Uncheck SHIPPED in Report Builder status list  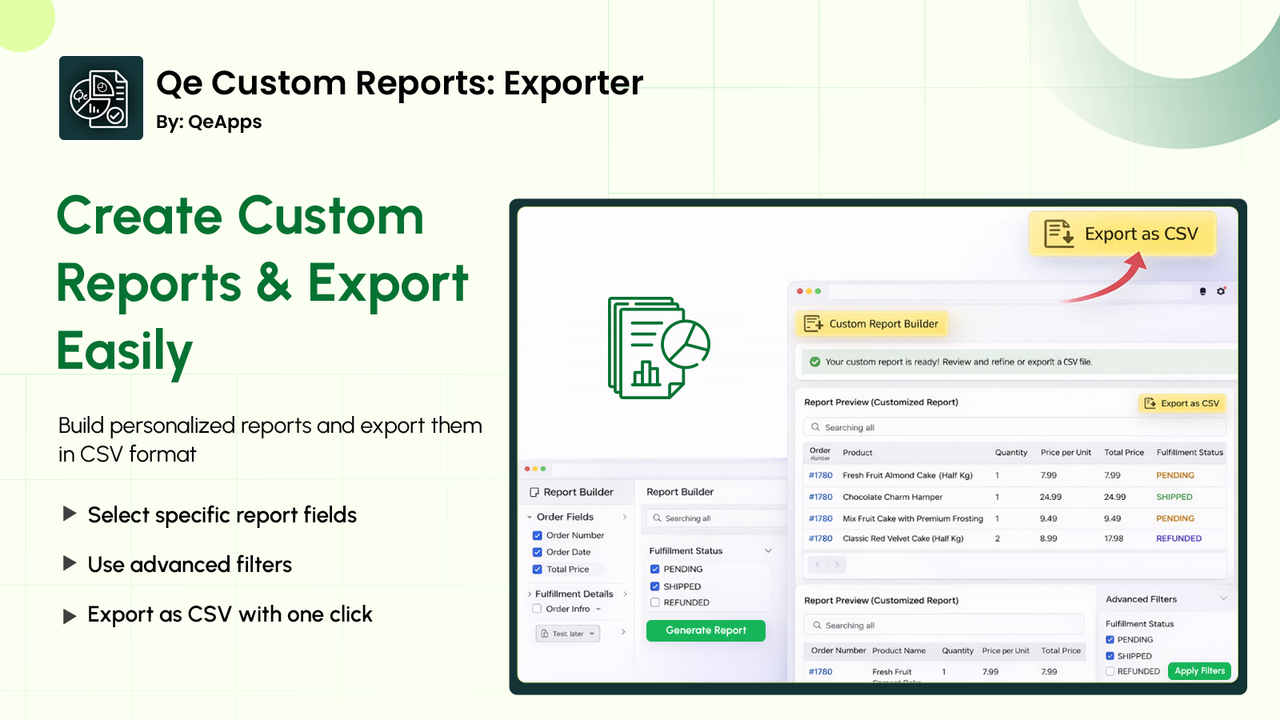(655, 586)
